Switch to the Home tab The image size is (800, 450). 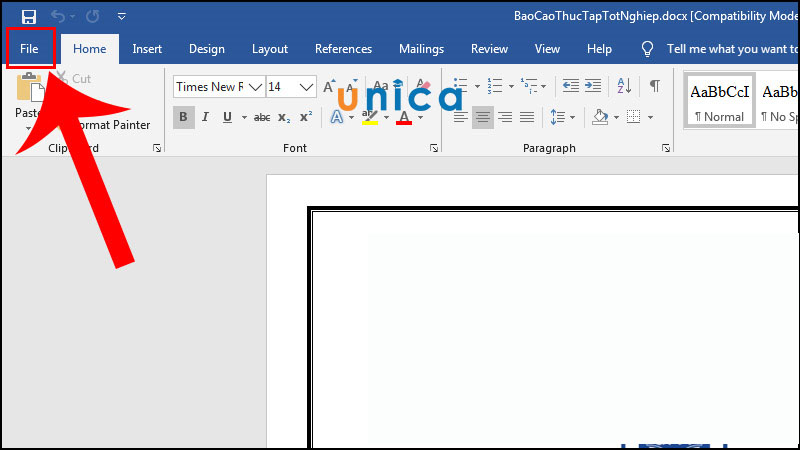point(89,49)
